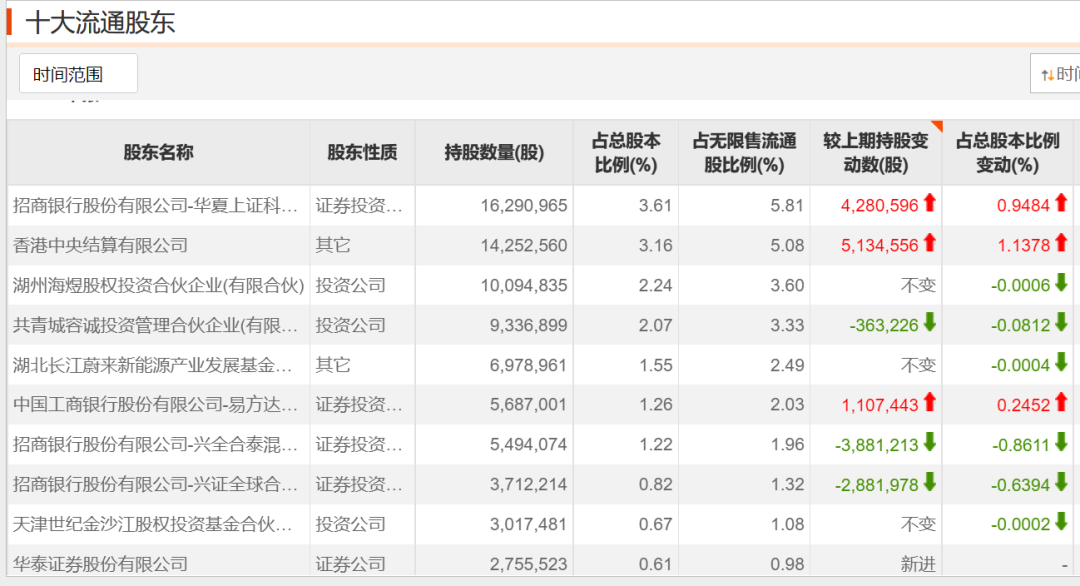Click the red up arrow beside 5,134,556
This screenshot has width=1080, height=586.
929,243
